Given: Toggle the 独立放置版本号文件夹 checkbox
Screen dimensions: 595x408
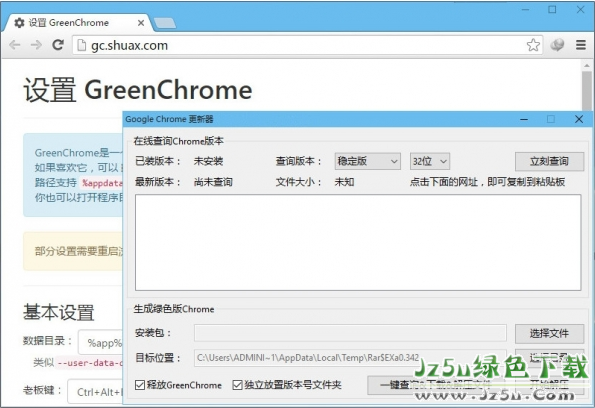Looking at the screenshot, I should [237, 385].
